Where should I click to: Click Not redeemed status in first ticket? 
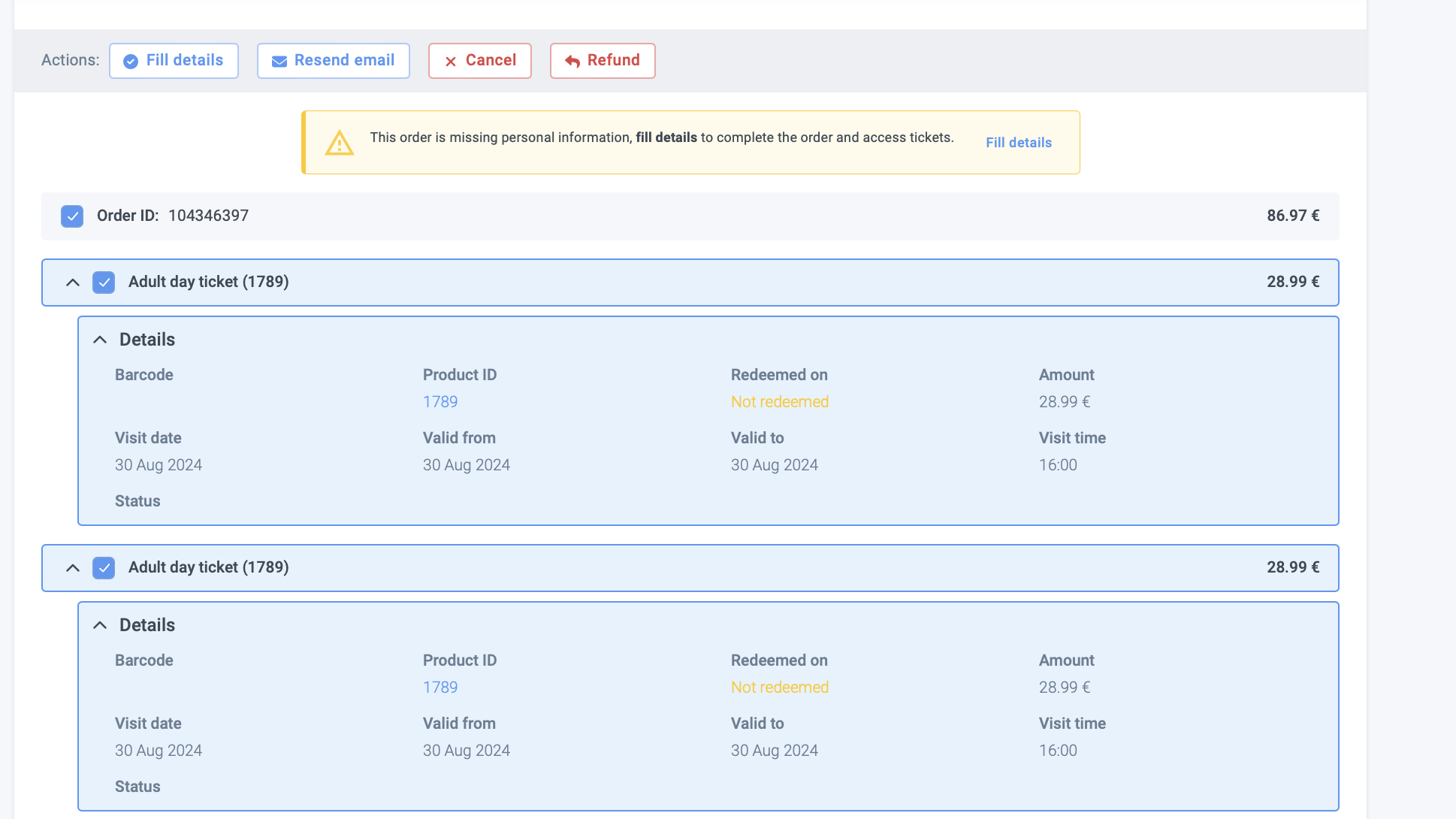point(779,402)
